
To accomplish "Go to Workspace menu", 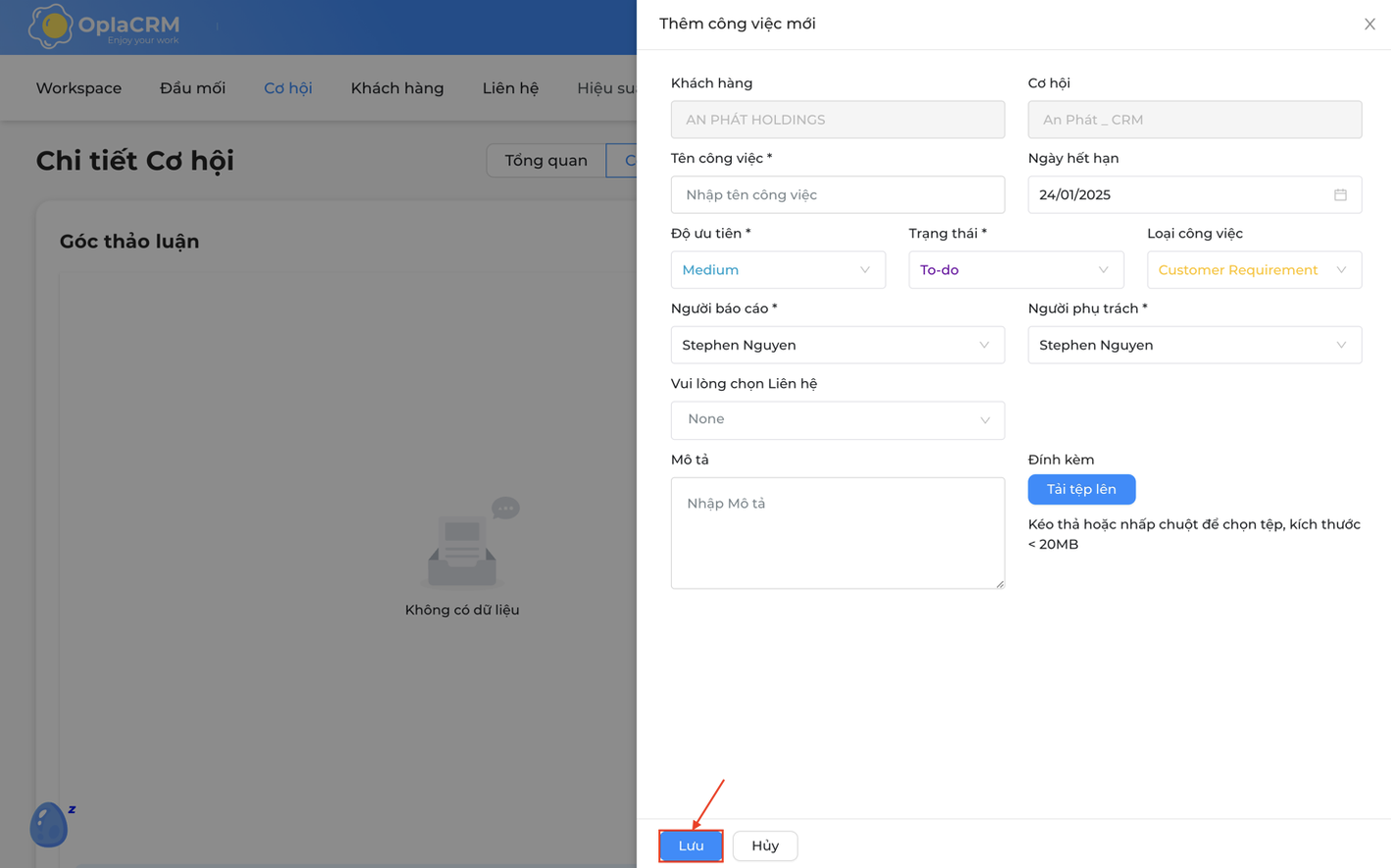I will pyautogui.click(x=78, y=88).
